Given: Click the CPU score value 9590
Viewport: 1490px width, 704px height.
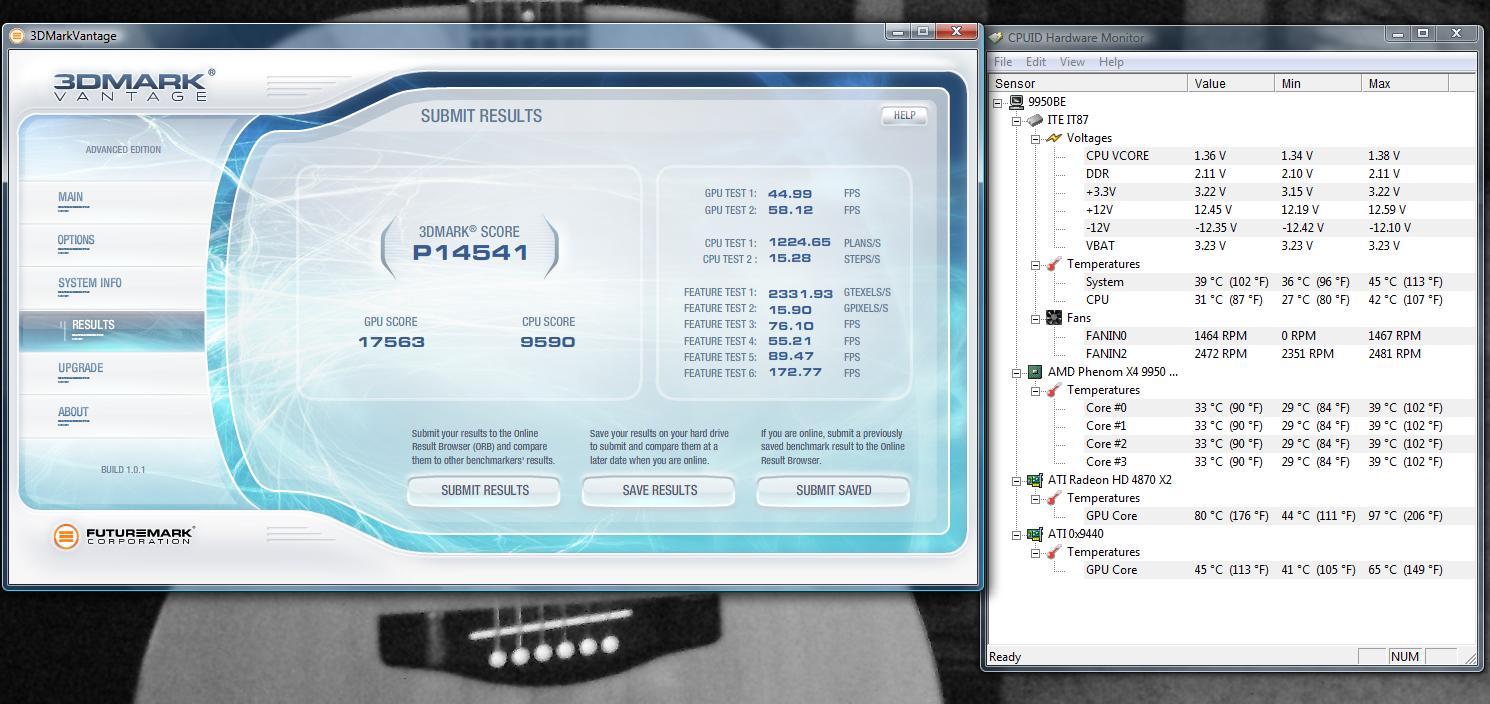Looking at the screenshot, I should point(548,342).
